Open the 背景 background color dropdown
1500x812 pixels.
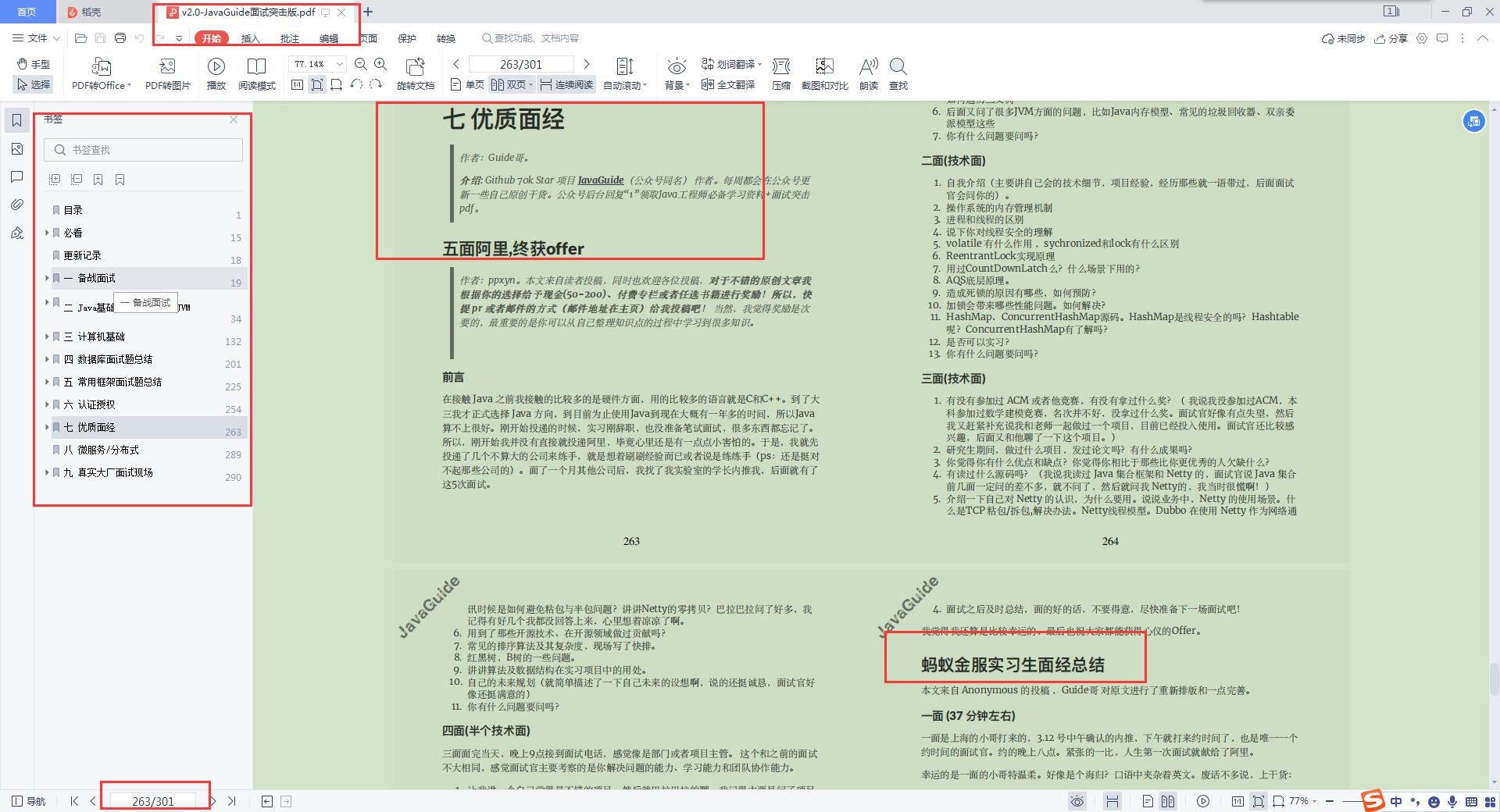tap(677, 74)
